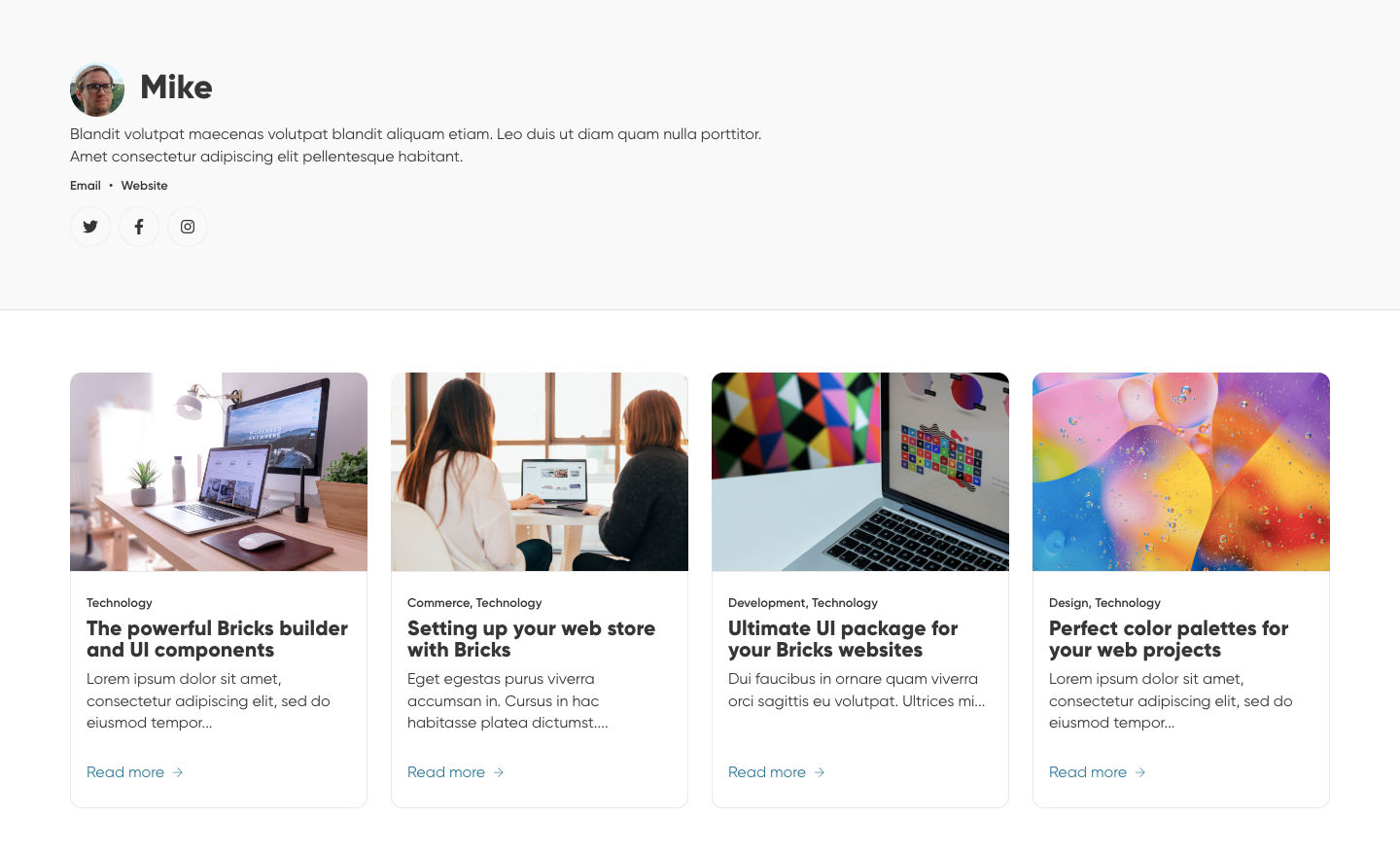Image resolution: width=1400 pixels, height=855 pixels.
Task: Open the Instagram social icon
Action: point(188,227)
